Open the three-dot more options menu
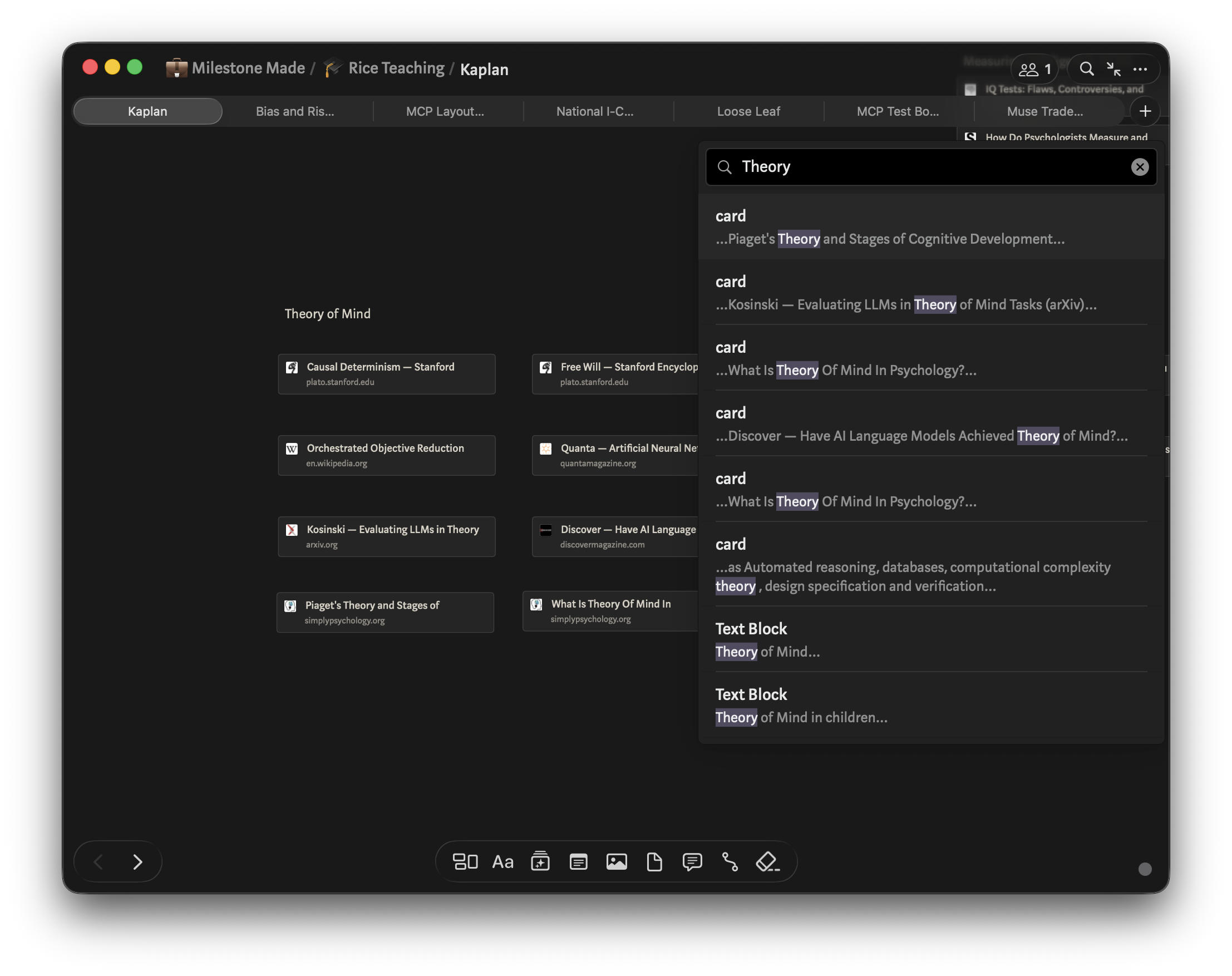Screen dimensions: 1232x976 1140,69
